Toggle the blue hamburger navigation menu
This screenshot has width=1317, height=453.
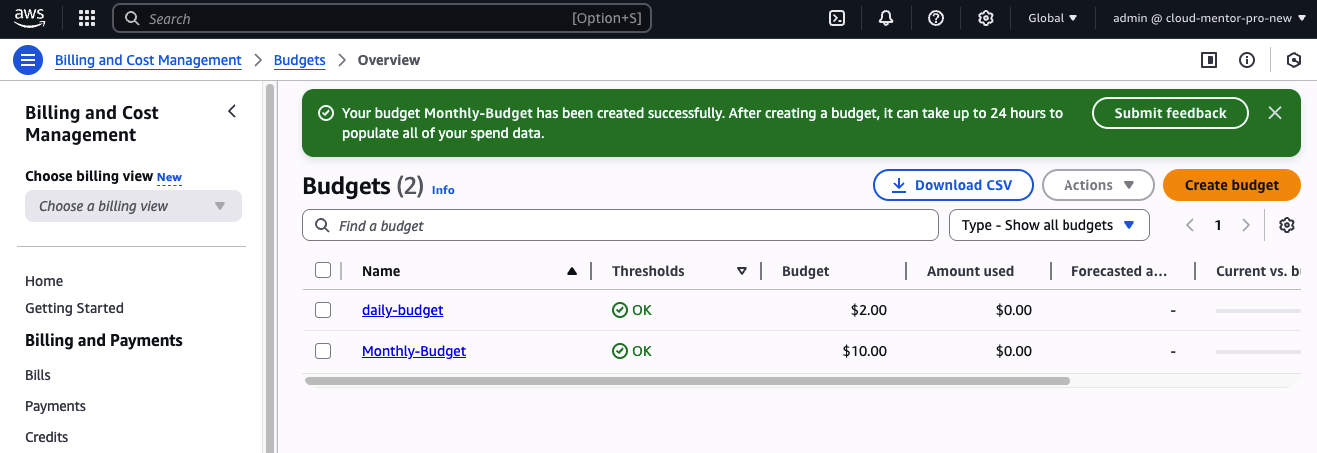[27, 60]
